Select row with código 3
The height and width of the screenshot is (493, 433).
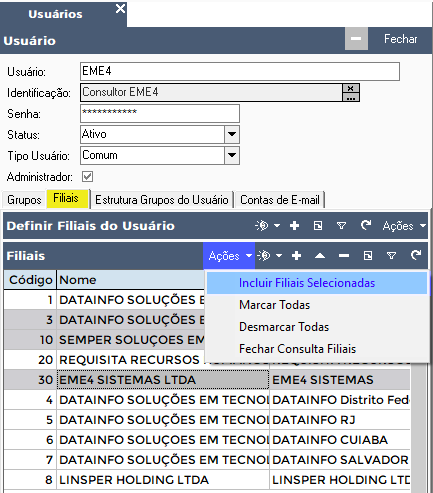pos(104,320)
